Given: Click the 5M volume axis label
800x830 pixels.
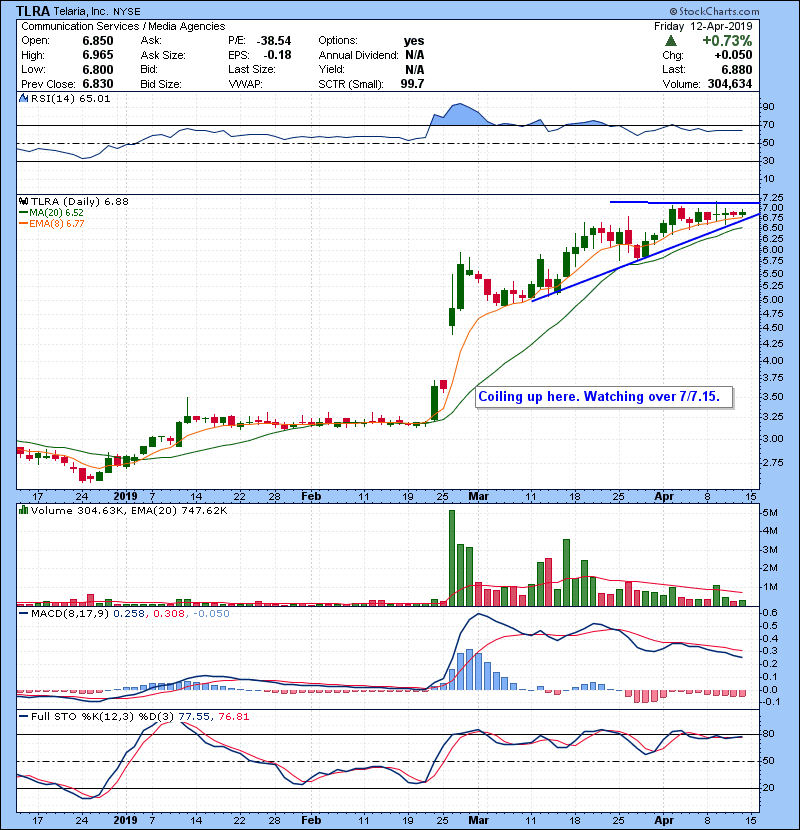Looking at the screenshot, I should point(770,512).
